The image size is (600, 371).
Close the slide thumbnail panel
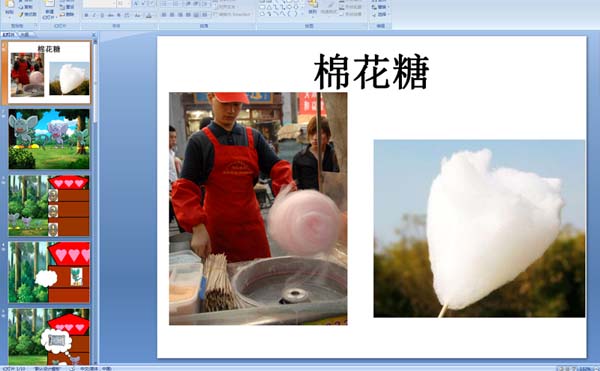(x=94, y=35)
